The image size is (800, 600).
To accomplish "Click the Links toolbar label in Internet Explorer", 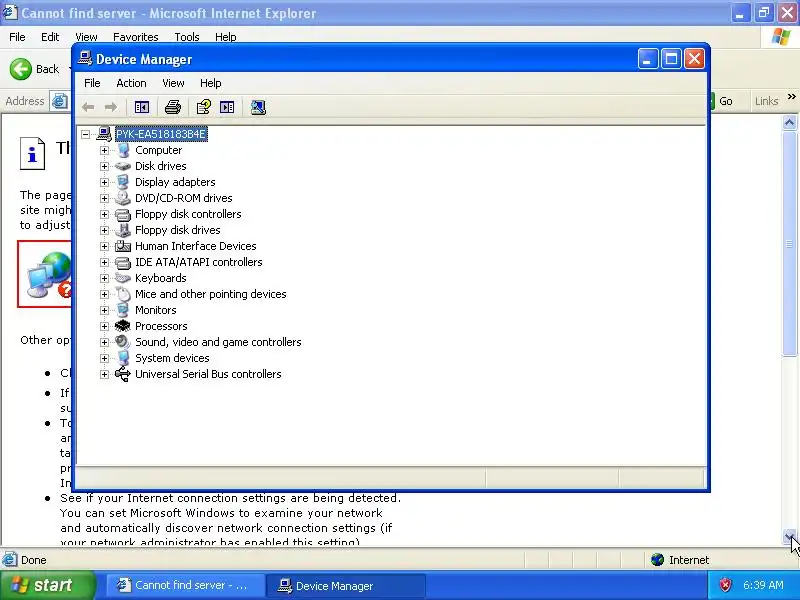I will pyautogui.click(x=766, y=101).
